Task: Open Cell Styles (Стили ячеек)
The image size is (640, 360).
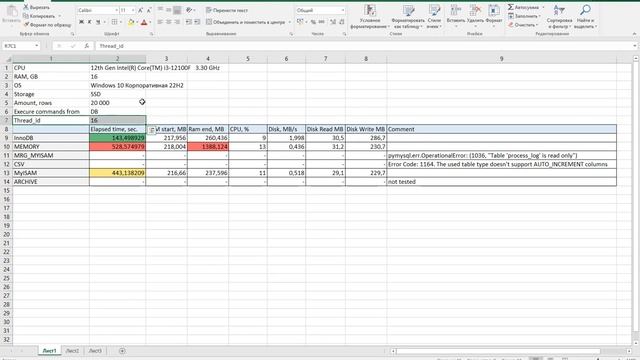Action: coord(434,17)
